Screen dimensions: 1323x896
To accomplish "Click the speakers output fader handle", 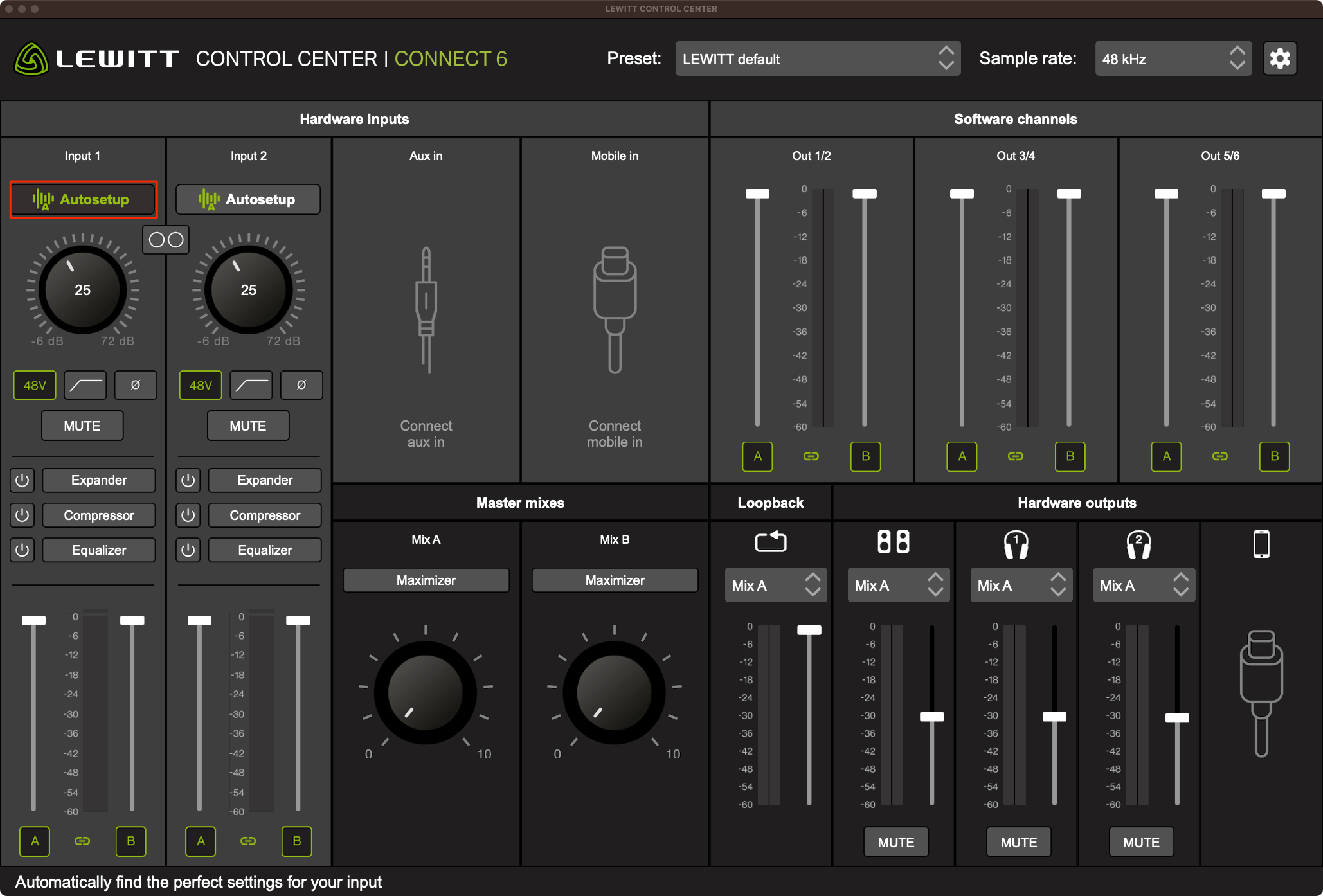I will coord(932,717).
